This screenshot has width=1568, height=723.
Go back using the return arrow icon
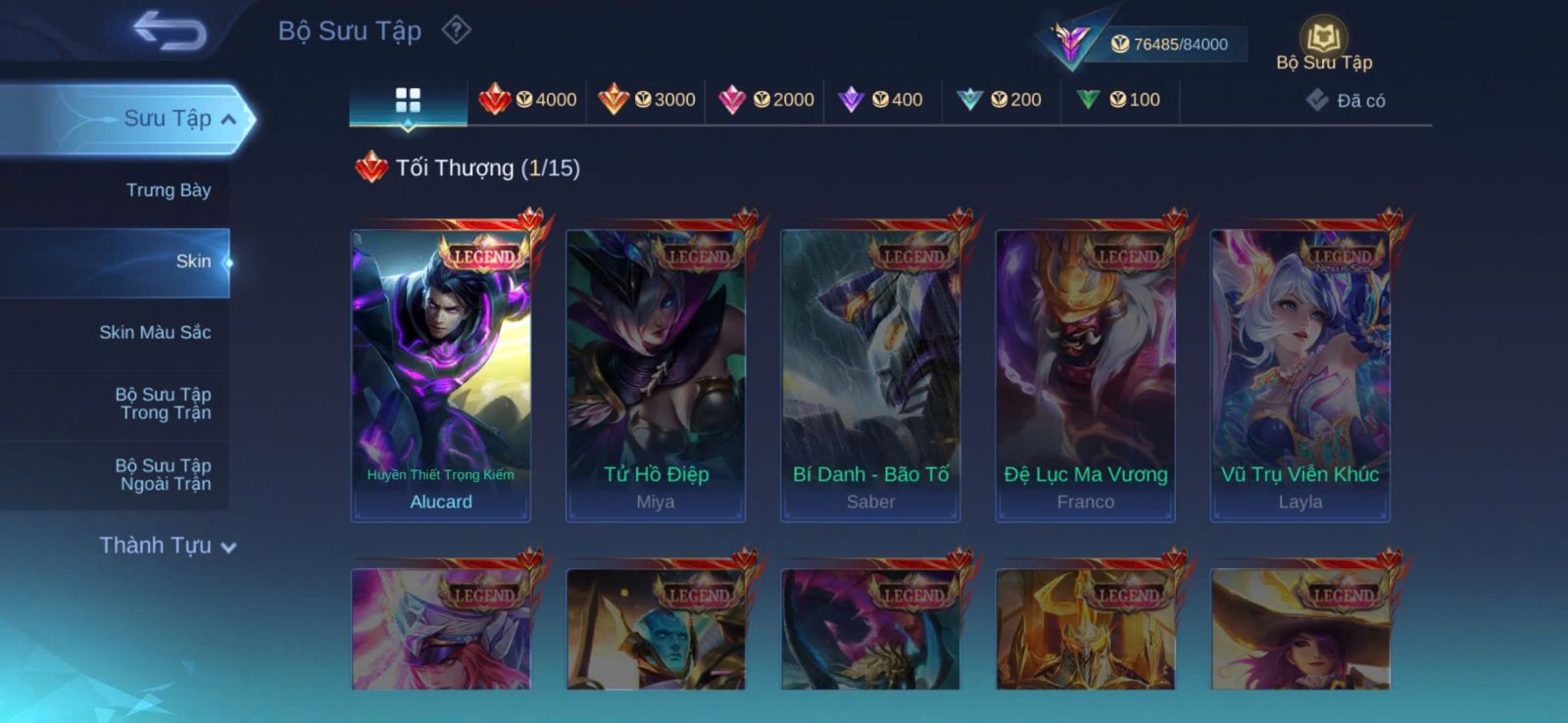pyautogui.click(x=171, y=29)
